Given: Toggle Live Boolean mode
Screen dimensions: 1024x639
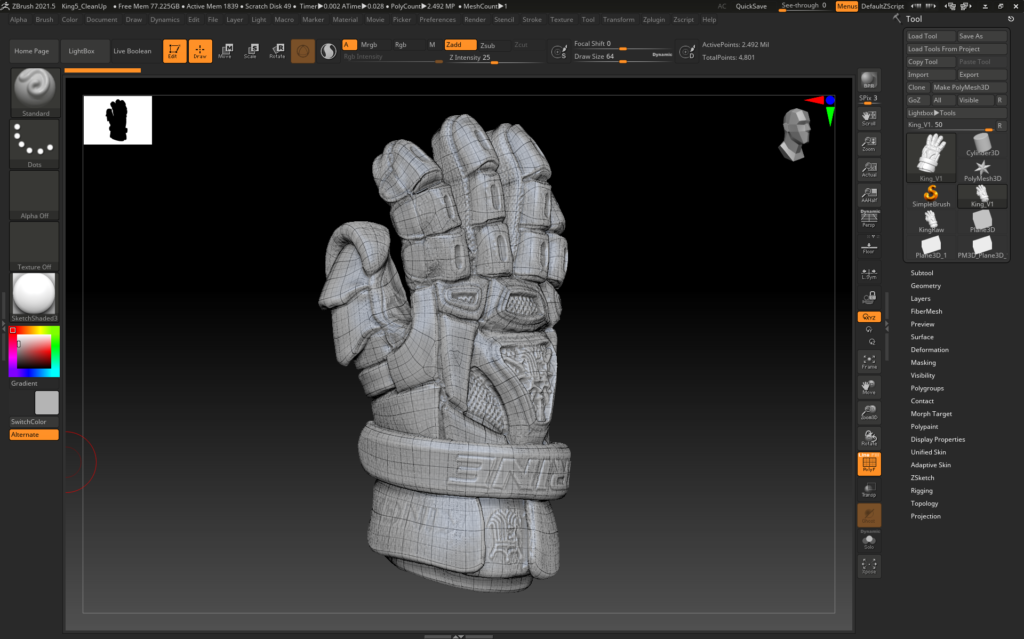Looking at the screenshot, I should click(x=131, y=50).
